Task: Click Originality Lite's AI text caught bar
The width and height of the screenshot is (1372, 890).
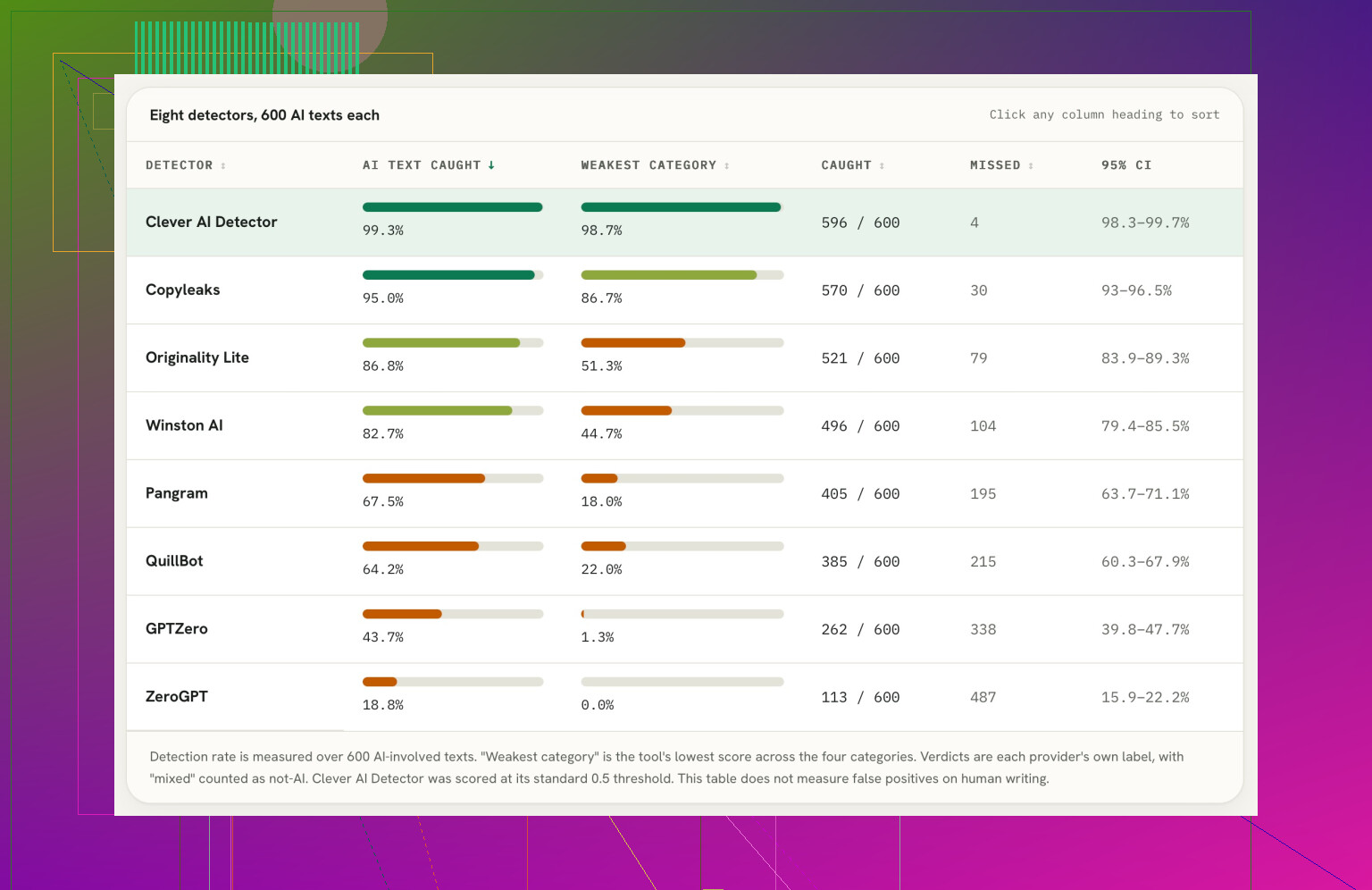Action: pyautogui.click(x=453, y=343)
